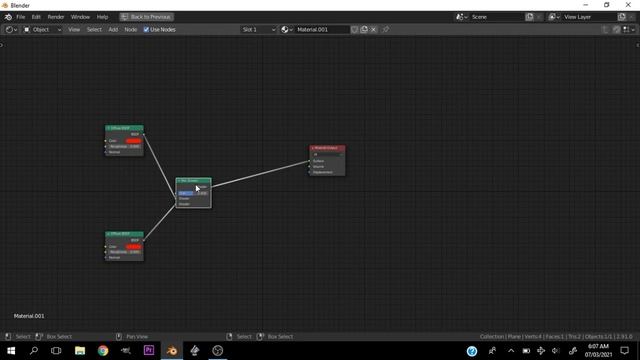640x360 pixels.
Task: Click the Material.001 name field
Action: pyautogui.click(x=322, y=30)
